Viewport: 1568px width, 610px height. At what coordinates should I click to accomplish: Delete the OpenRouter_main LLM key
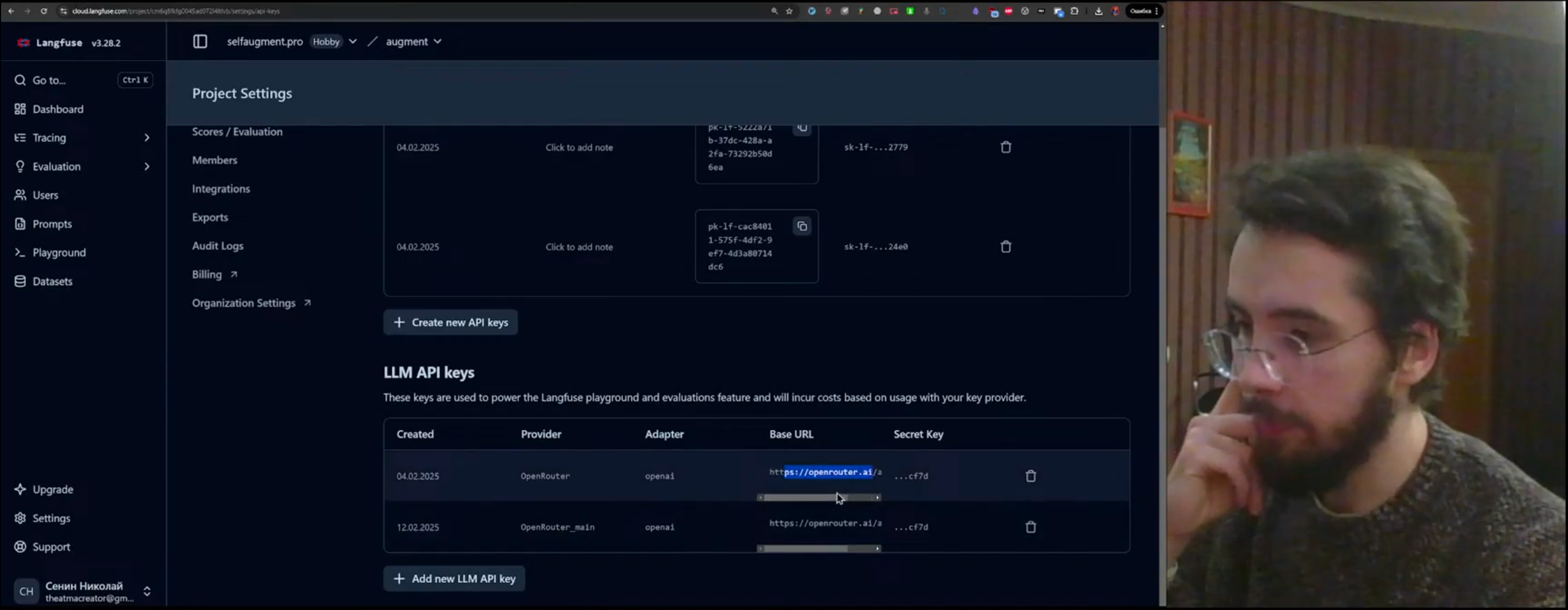click(1030, 527)
